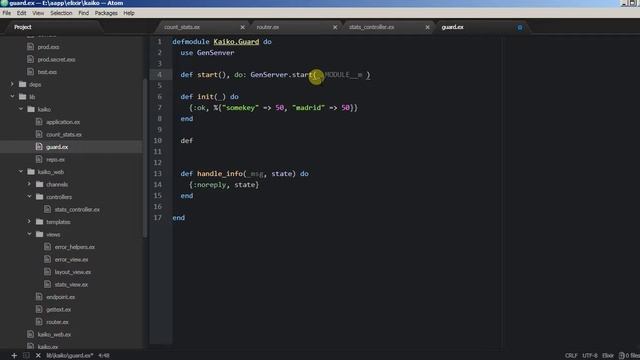The height and width of the screenshot is (360, 640).
Task: Open endpoint.ex from the tree
Action: [60, 297]
